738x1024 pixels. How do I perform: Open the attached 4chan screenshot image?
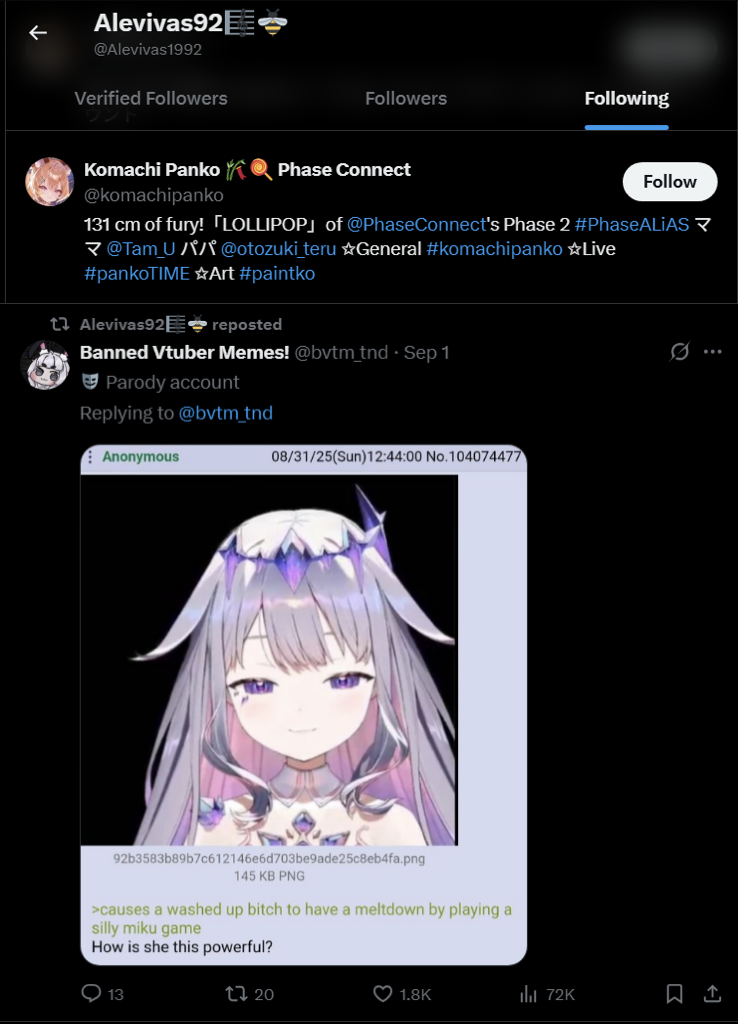(x=304, y=705)
